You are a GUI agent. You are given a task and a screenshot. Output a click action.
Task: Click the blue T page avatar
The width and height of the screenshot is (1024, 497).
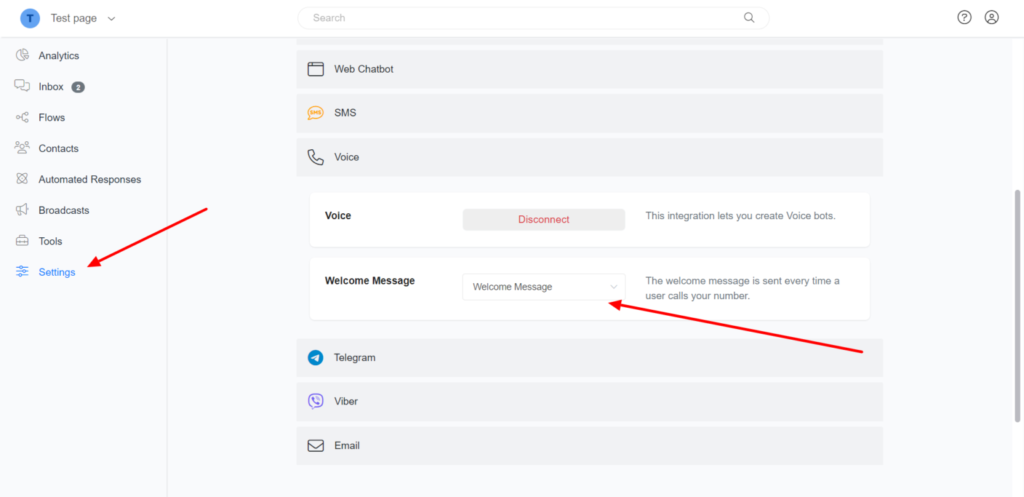[x=30, y=18]
